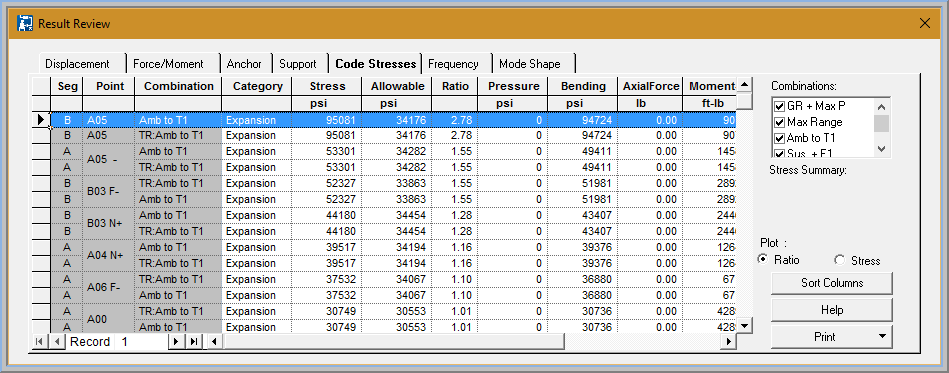The width and height of the screenshot is (949, 373).
Task: Click the A06 F- point cell
Action: 109,288
